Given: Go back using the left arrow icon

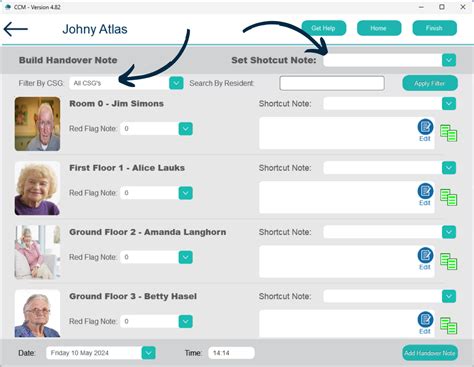Looking at the screenshot, I should [15, 29].
